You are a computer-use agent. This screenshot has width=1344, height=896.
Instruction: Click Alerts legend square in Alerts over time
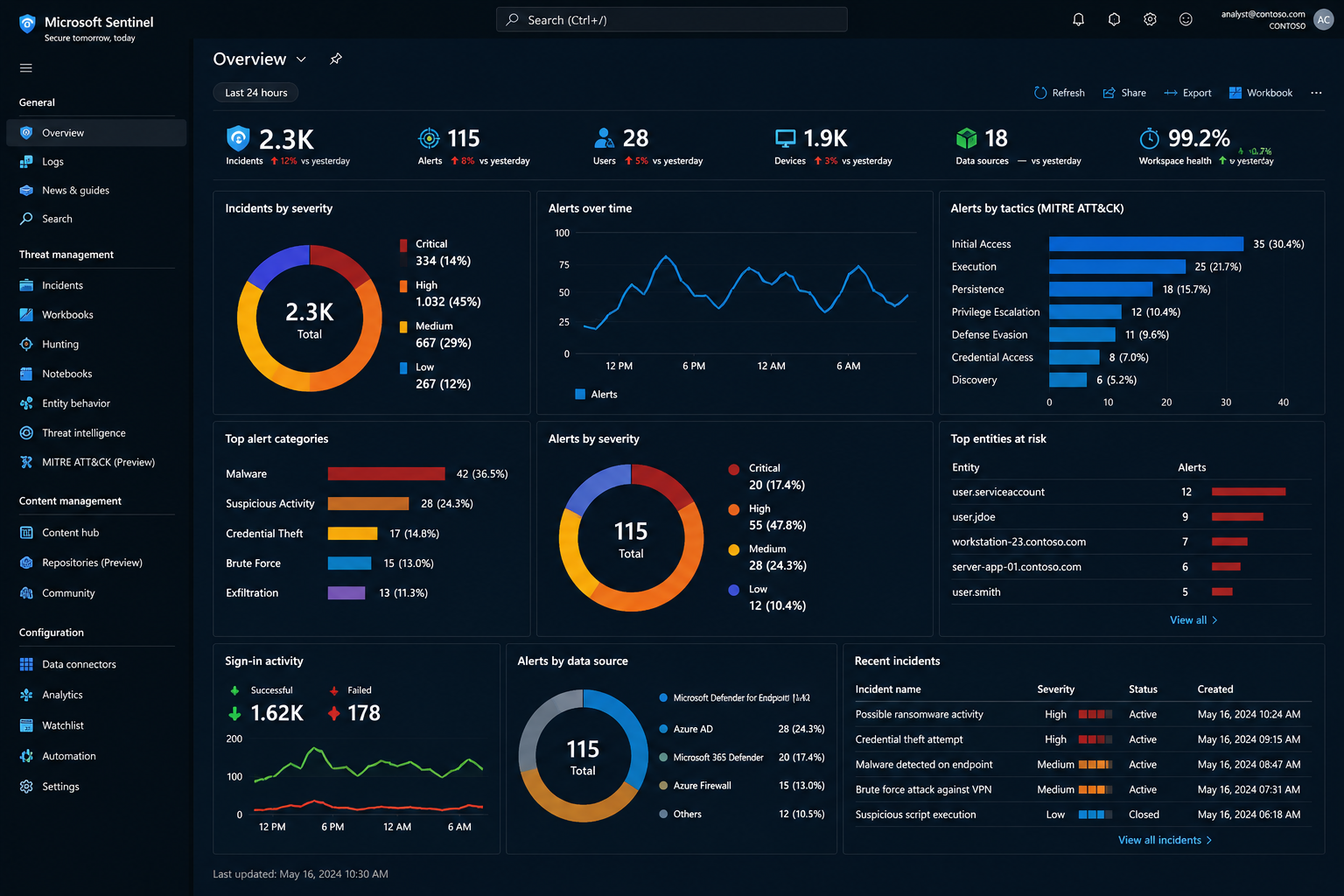tap(580, 395)
